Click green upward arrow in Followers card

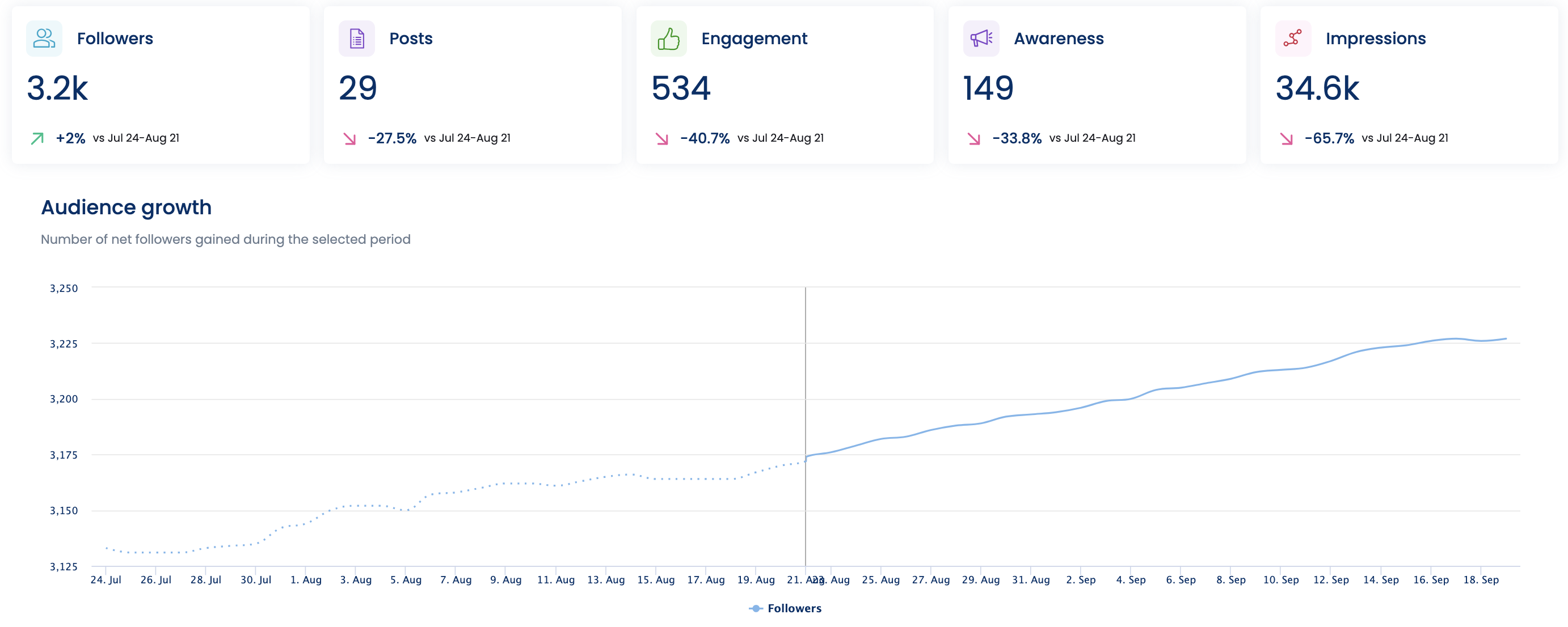37,139
